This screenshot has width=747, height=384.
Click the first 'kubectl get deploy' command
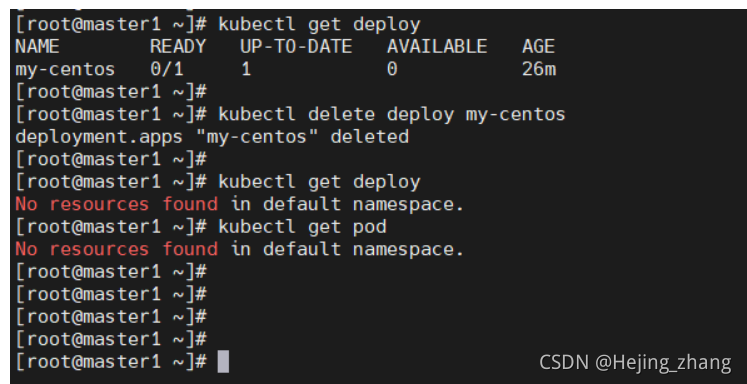(x=319, y=24)
